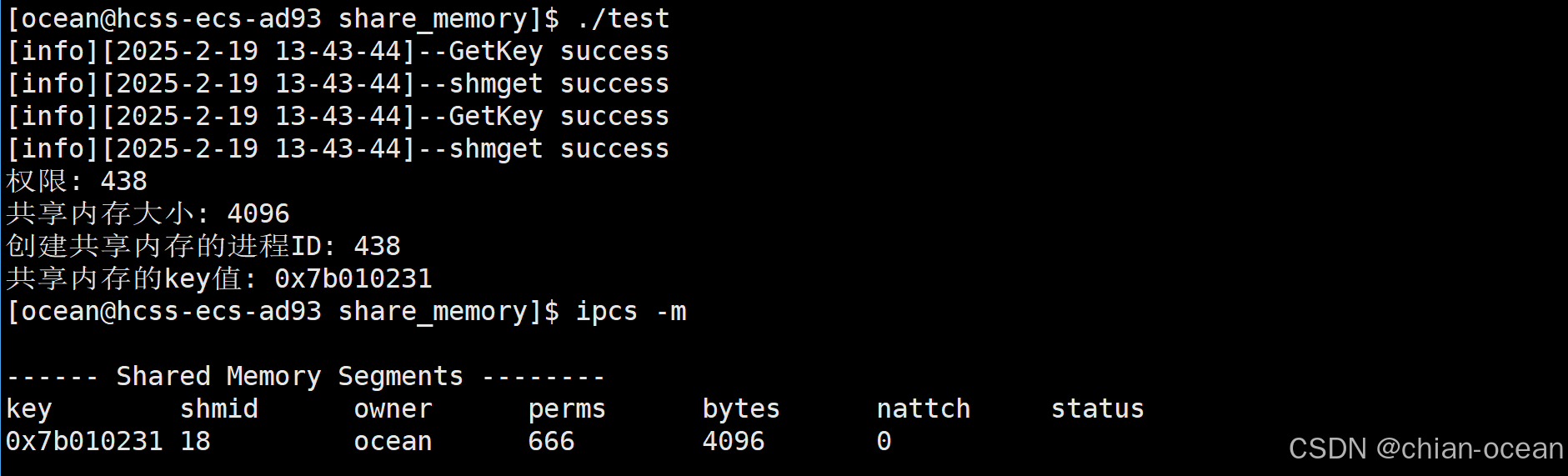Click the shmid column header
This screenshot has height=476, width=1568.
click(219, 409)
